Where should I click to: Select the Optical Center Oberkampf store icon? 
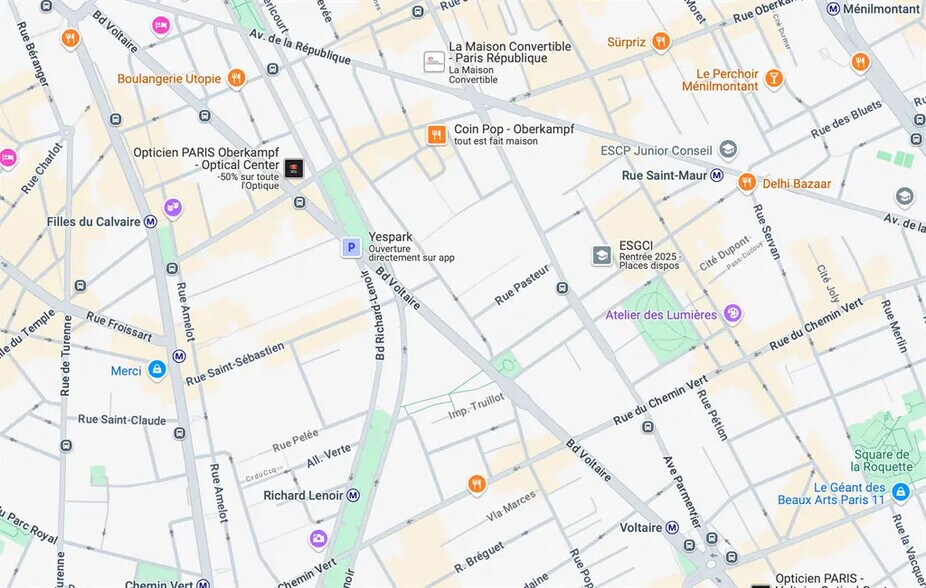coord(294,168)
